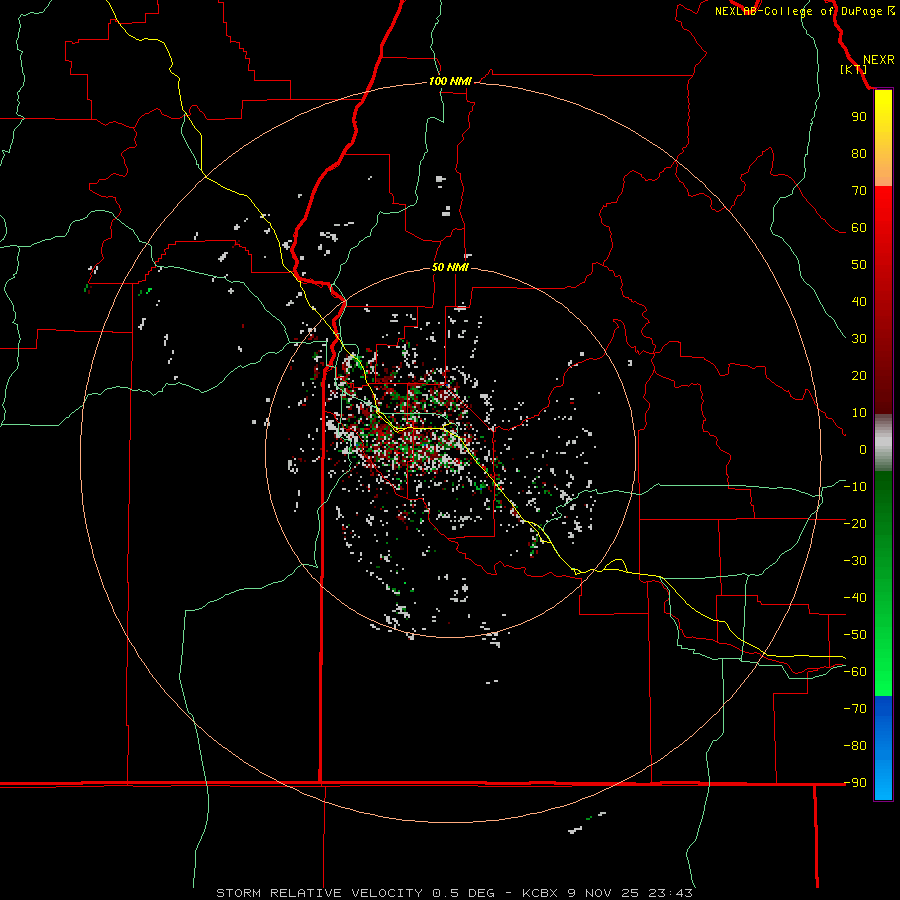Click the orange 70-80 kt color scale segment
The width and height of the screenshot is (900, 900).
[883, 172]
